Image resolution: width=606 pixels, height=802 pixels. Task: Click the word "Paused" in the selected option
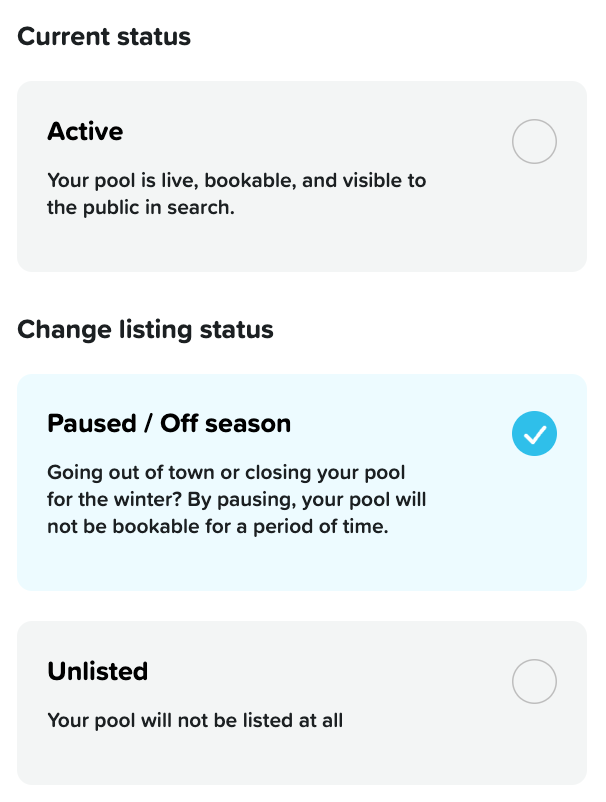[89, 423]
